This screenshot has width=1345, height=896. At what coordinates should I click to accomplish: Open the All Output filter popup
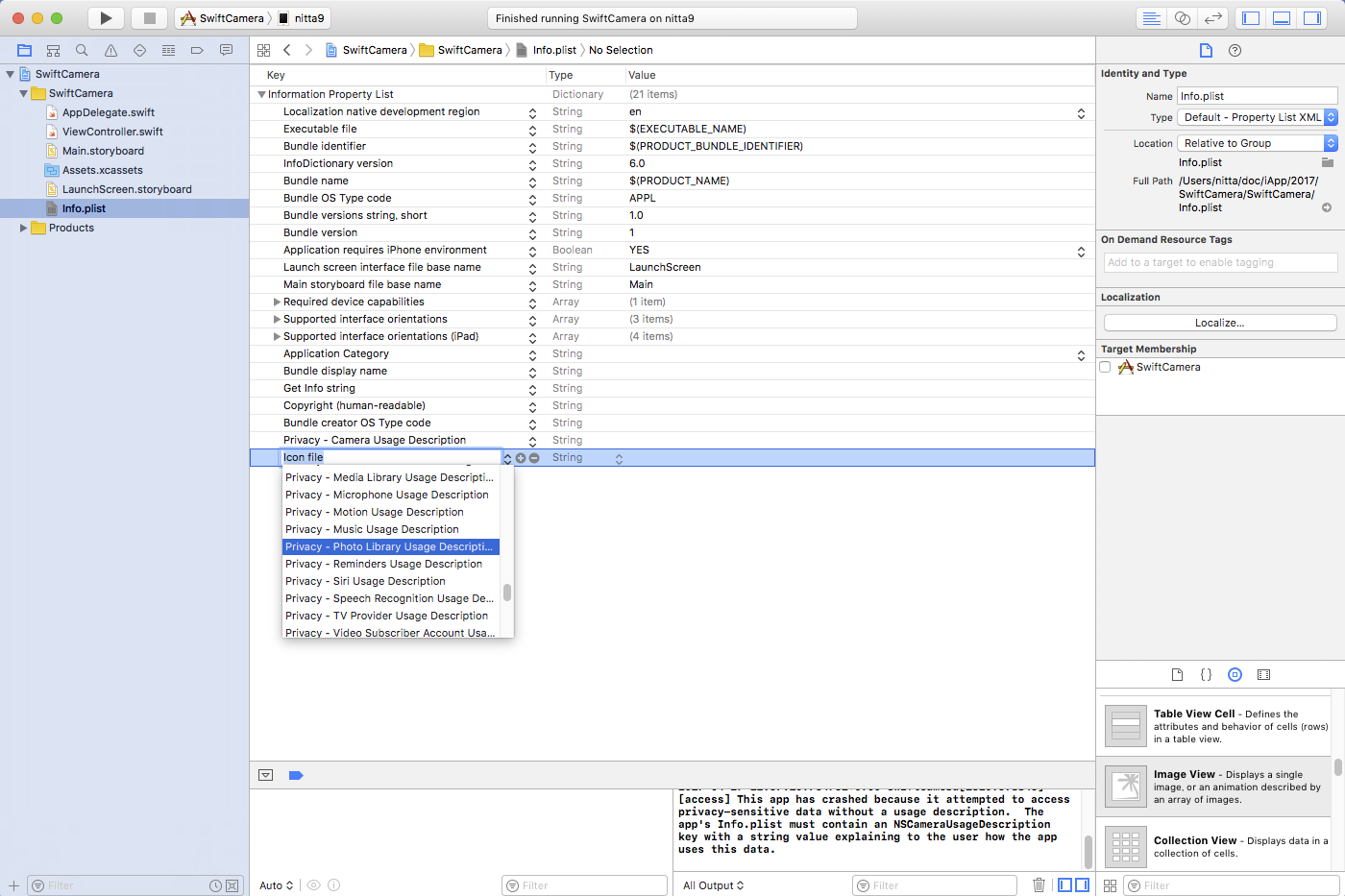coord(713,885)
